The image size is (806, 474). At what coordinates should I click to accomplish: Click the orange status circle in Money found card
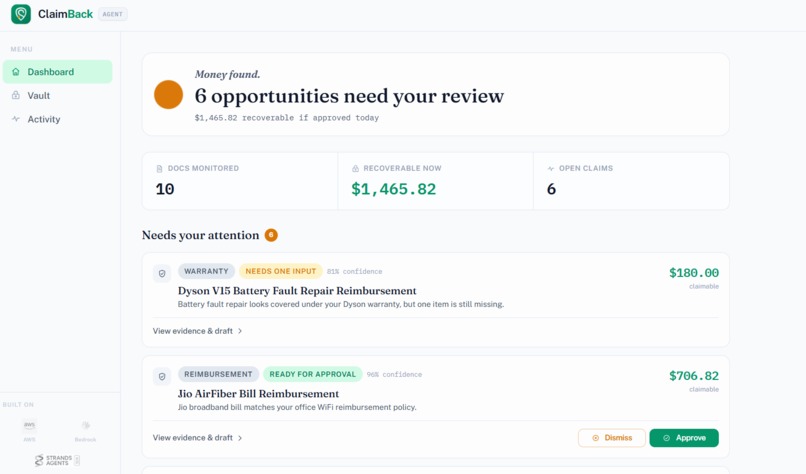(169, 95)
